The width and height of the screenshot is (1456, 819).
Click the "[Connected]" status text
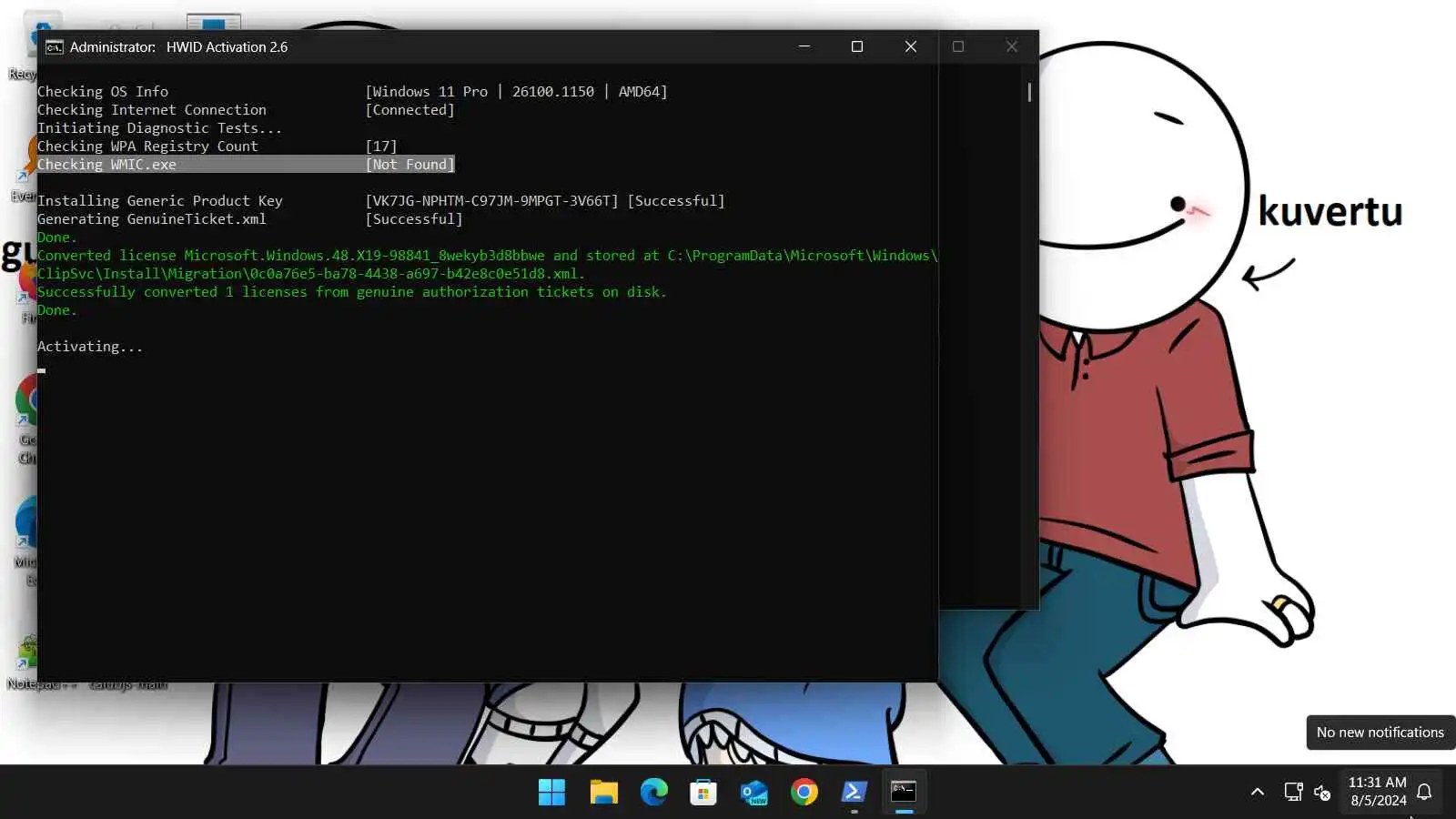pos(409,110)
